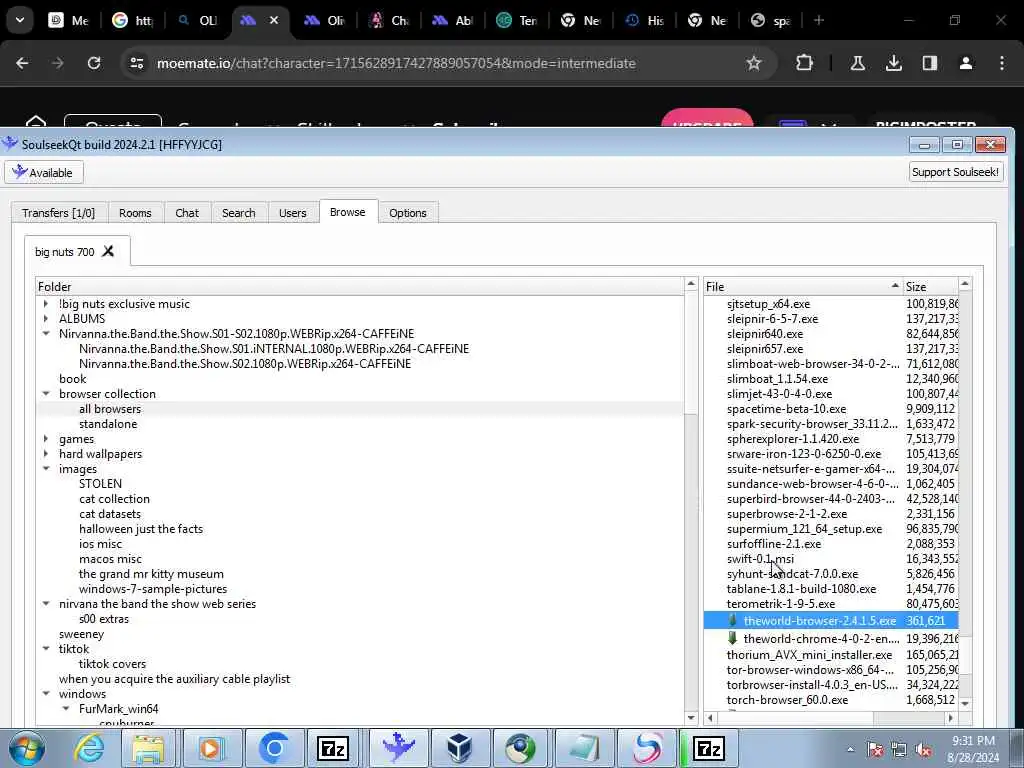Screen dimensions: 1024x768
Task: Click Chrome back arrow
Action: coord(22,63)
